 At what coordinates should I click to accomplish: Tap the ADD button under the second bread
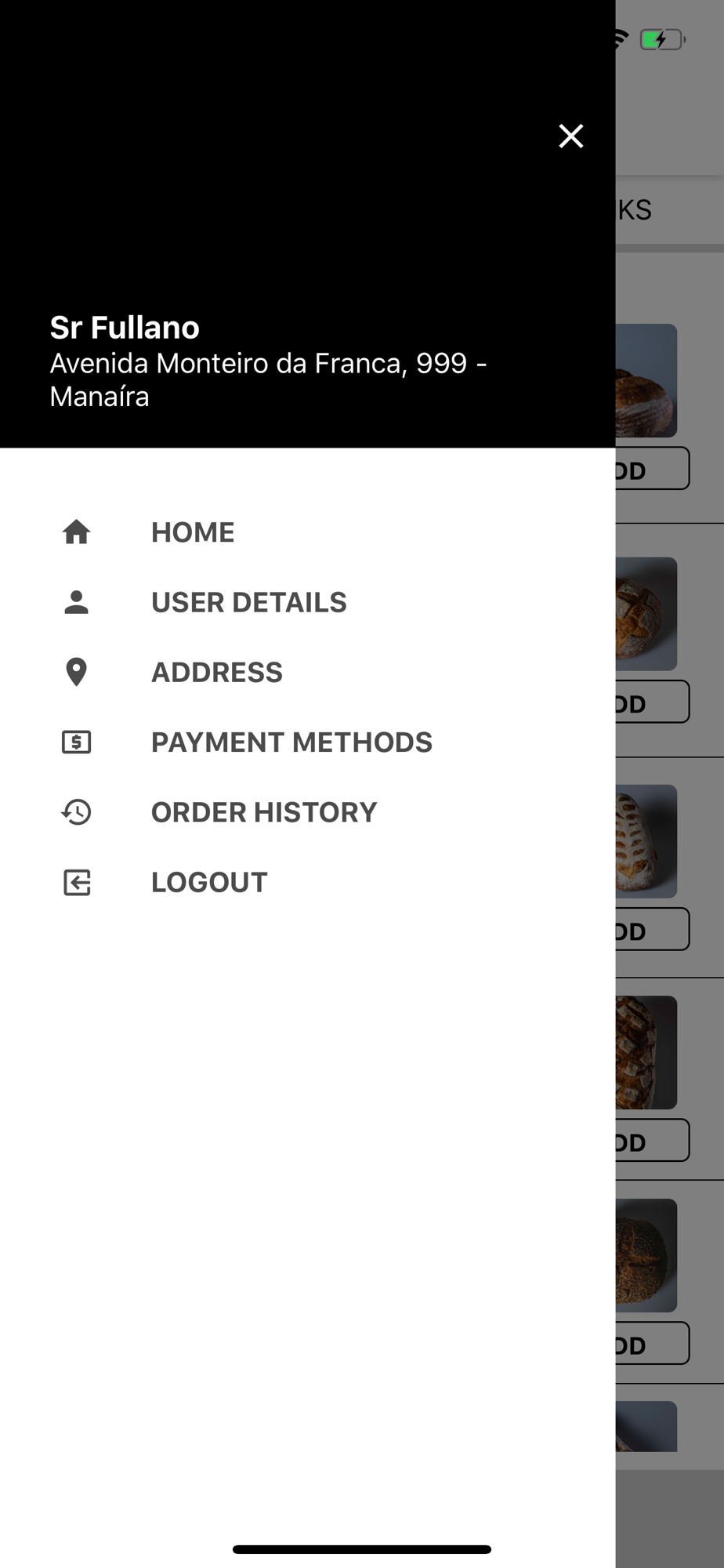[652, 702]
